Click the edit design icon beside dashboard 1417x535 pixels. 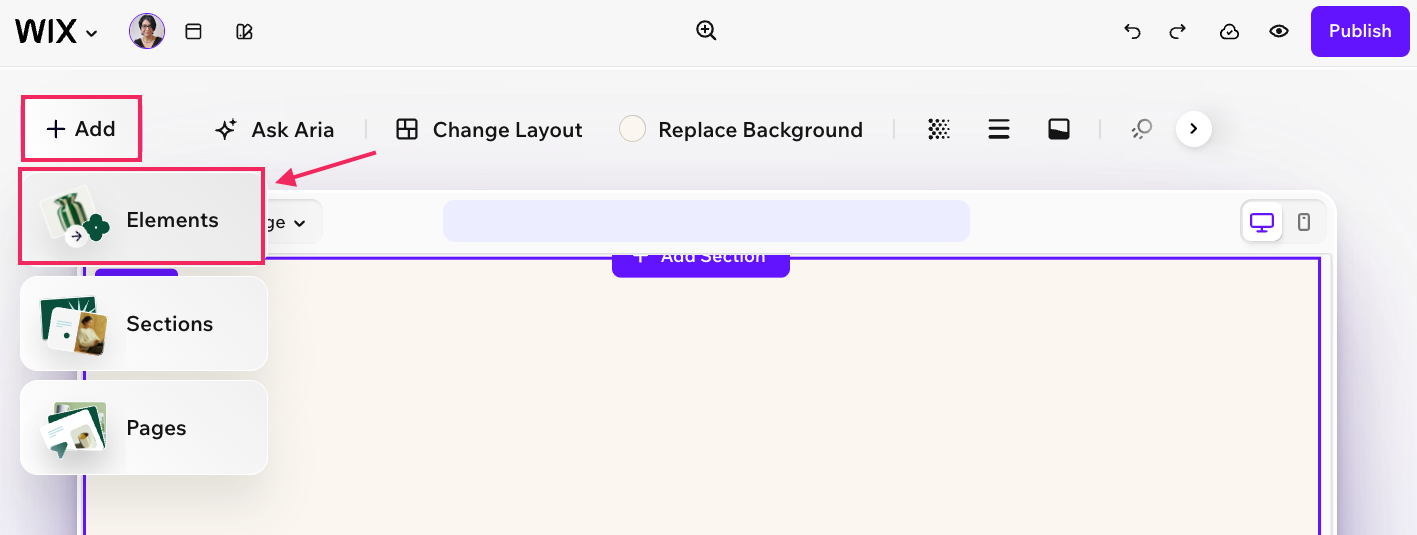(244, 32)
